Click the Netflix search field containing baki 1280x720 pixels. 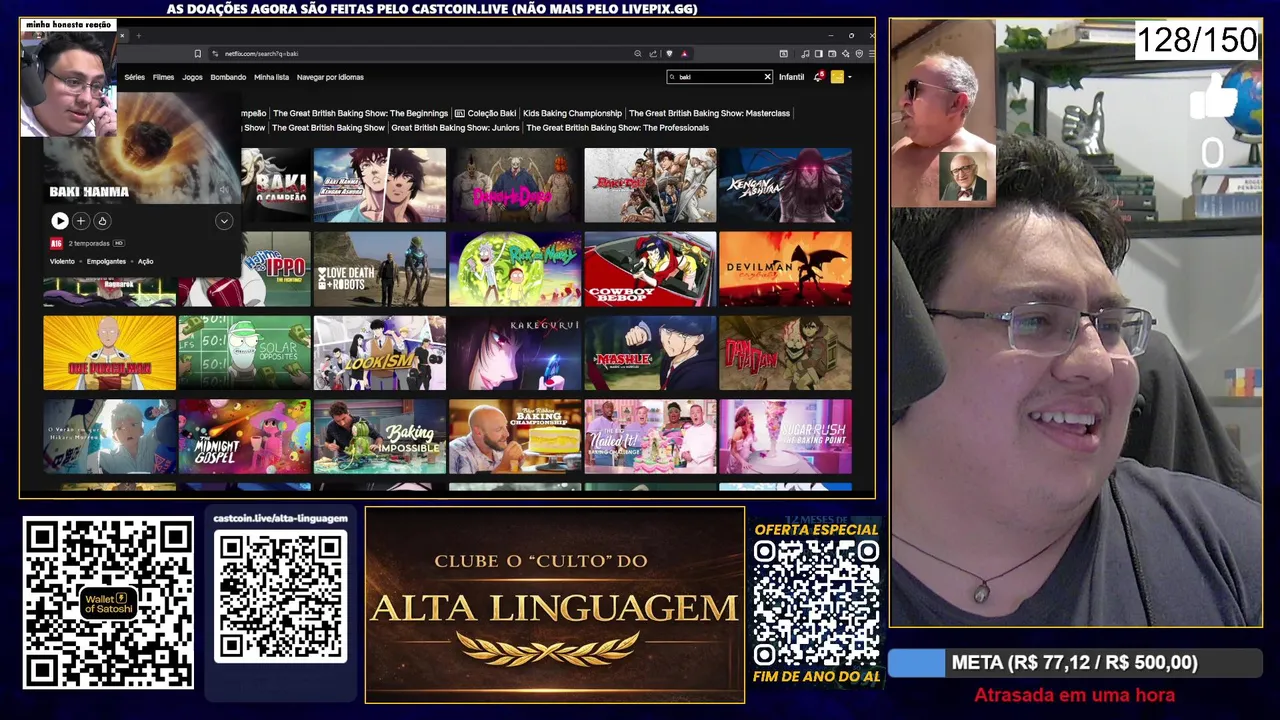pos(719,77)
